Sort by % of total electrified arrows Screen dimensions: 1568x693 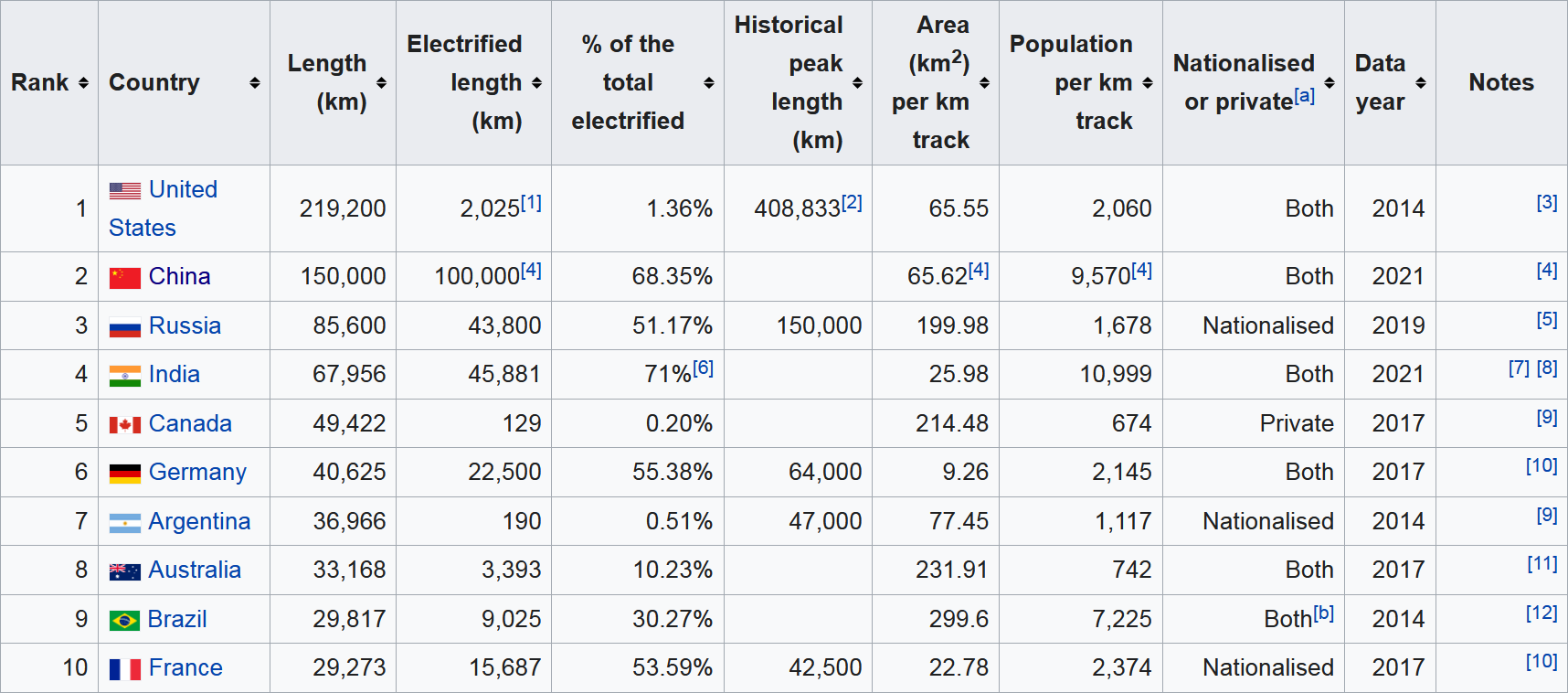(x=709, y=83)
